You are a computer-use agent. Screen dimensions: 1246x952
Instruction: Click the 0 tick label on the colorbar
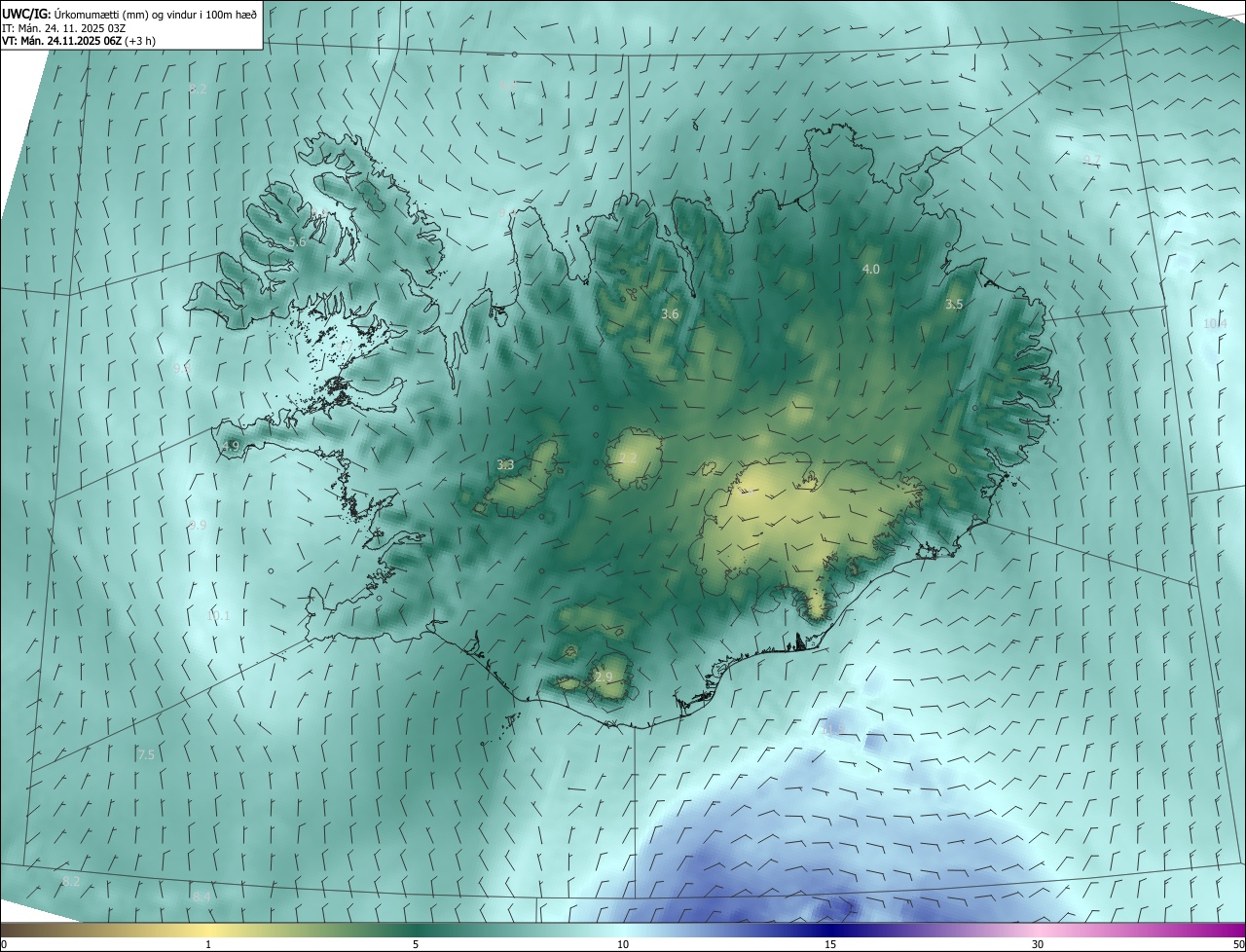click(4, 944)
